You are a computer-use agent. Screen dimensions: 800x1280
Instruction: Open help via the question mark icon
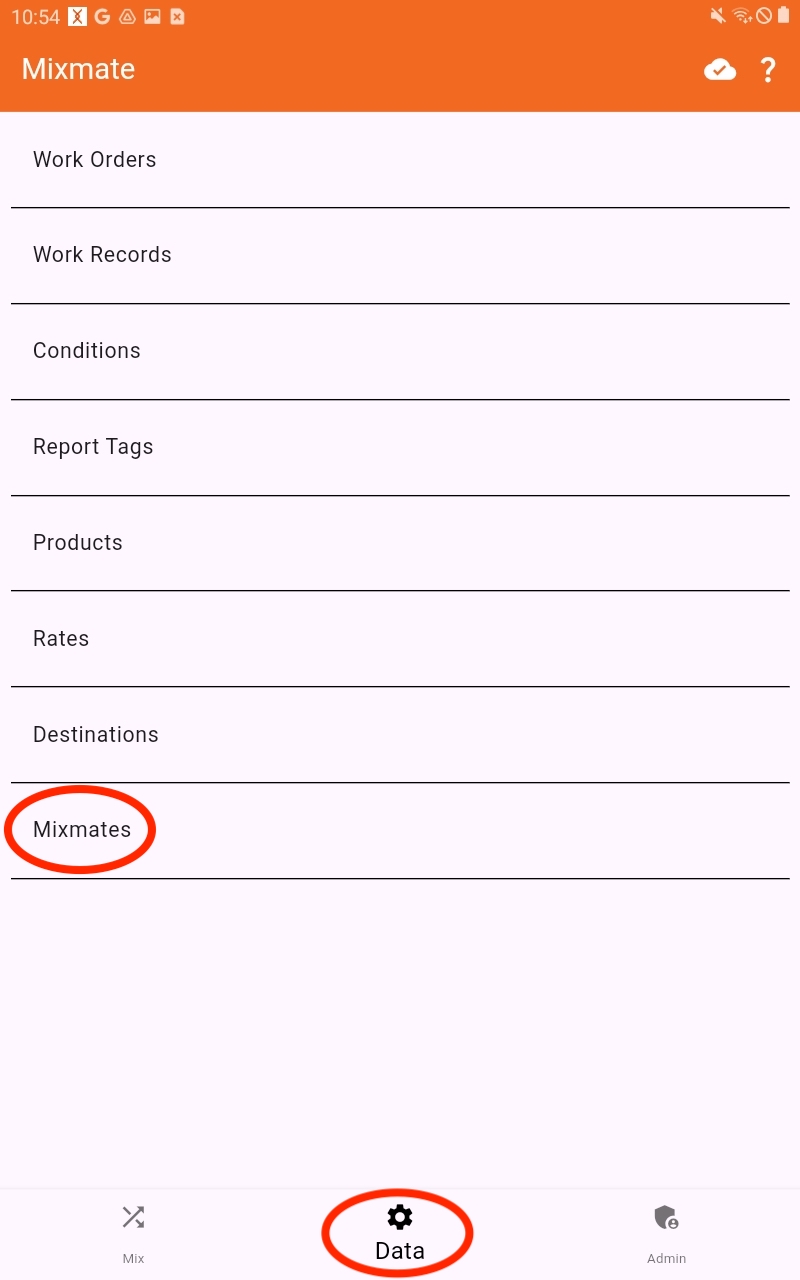point(768,70)
